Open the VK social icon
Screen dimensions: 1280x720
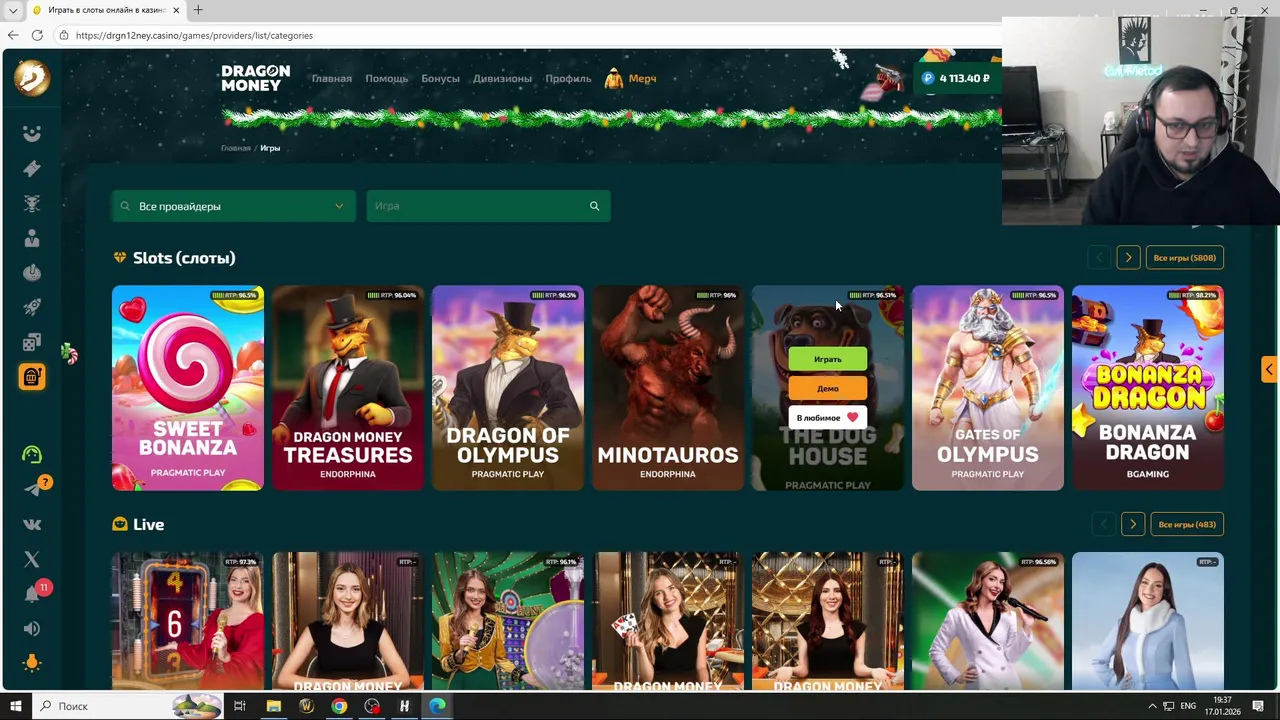pyautogui.click(x=32, y=524)
